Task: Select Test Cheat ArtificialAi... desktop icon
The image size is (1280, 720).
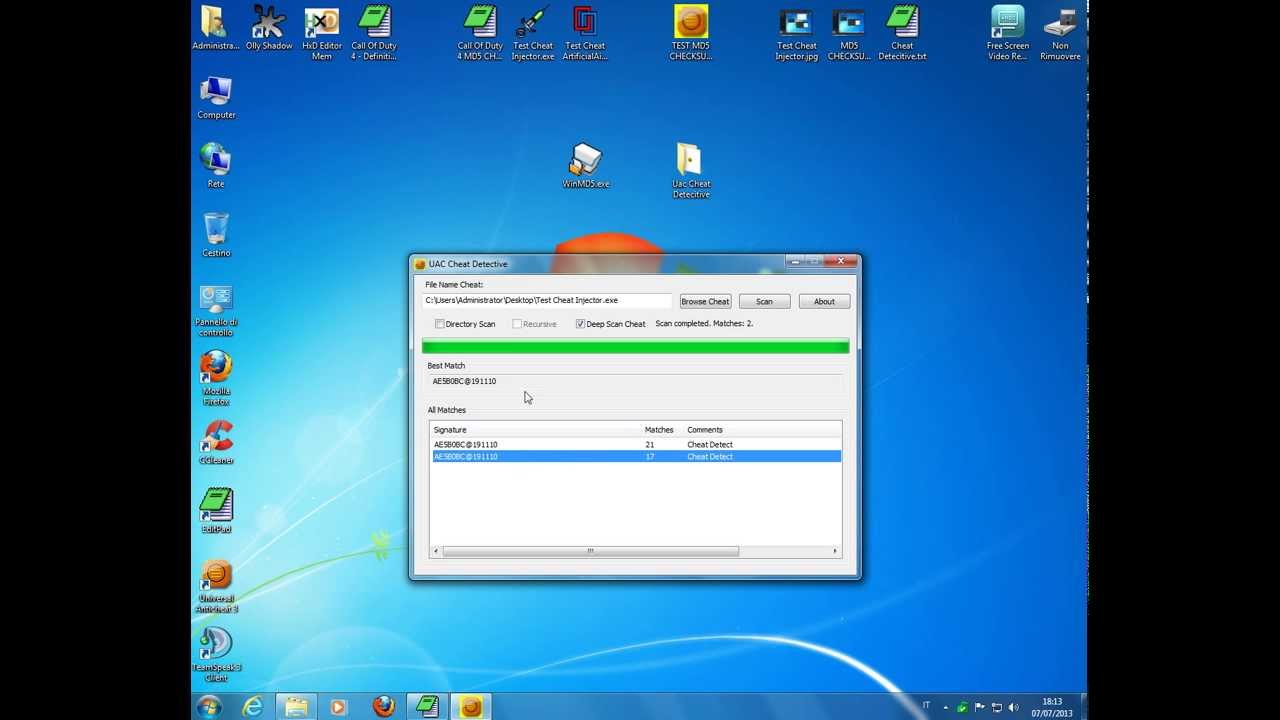Action: point(585,34)
